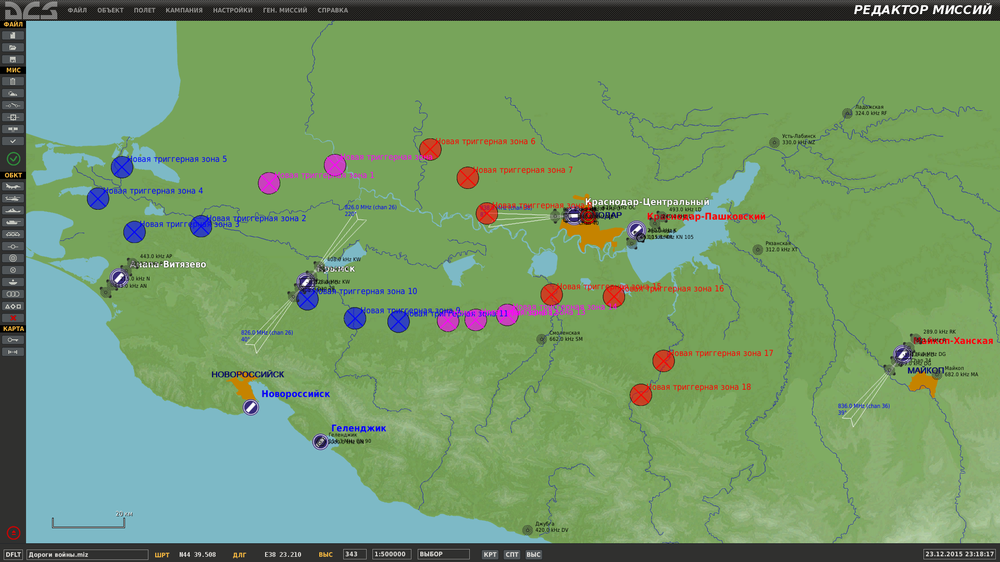The width and height of the screenshot is (1000, 562).
Task: Click the red X delete tool
Action: [x=13, y=318]
